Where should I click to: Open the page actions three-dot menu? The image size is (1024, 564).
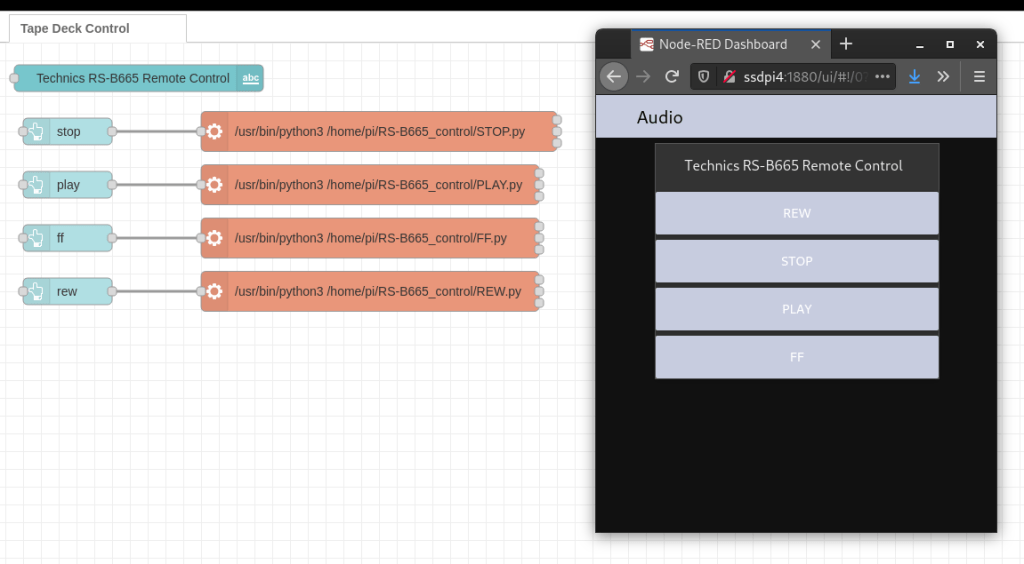tap(881, 76)
